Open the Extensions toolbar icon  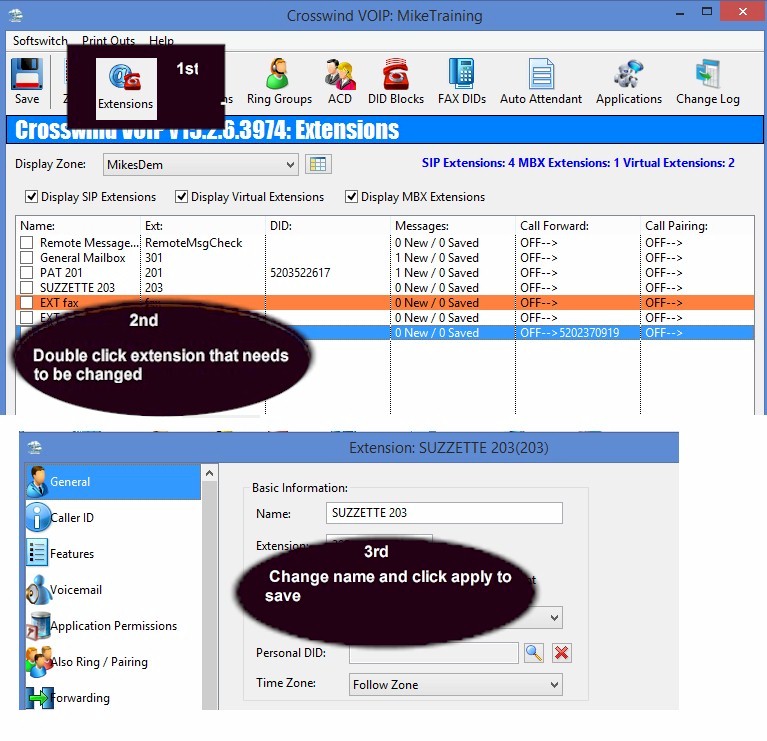tap(125, 83)
